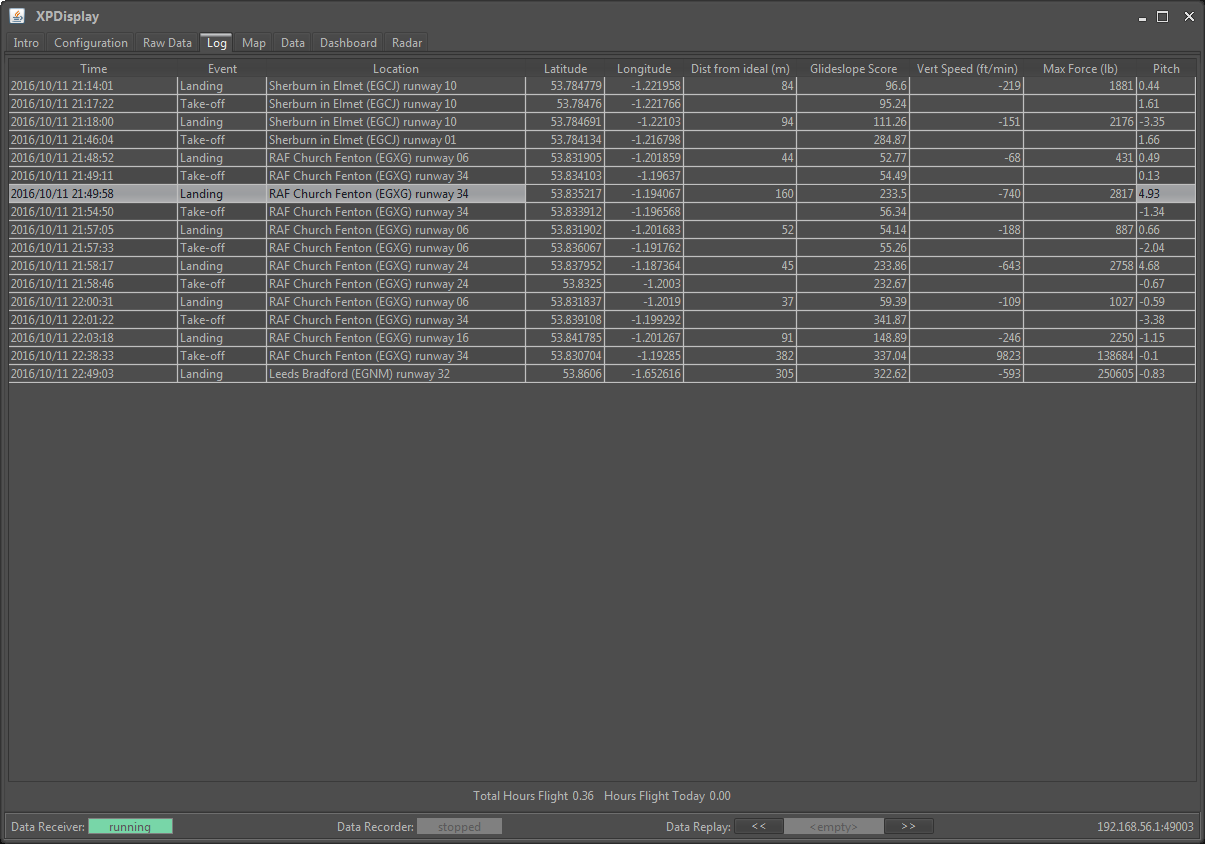Click the Glideslope Score column header
Screen dimensions: 1205x844
pos(853,69)
